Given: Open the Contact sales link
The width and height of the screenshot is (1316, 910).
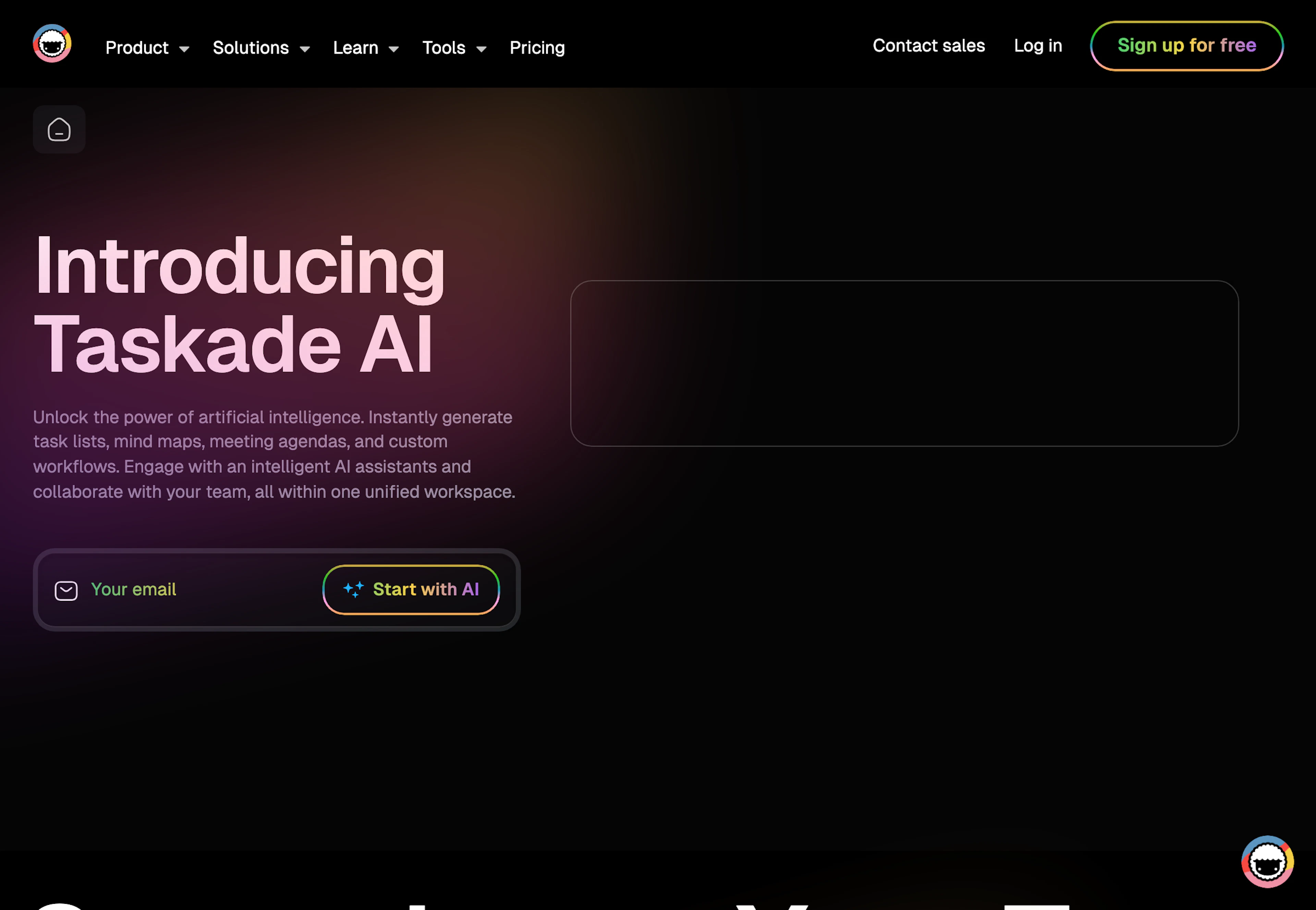Looking at the screenshot, I should (929, 46).
